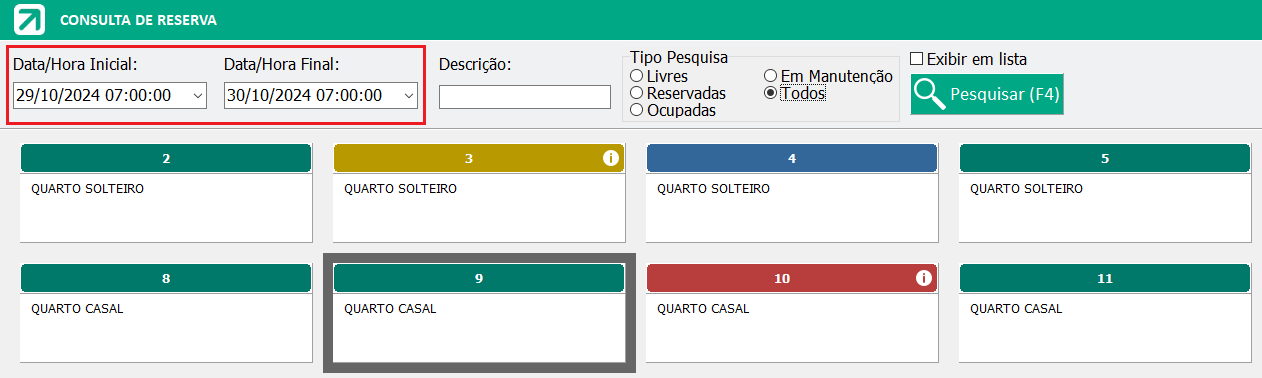Open info icon on room 10

tap(924, 278)
